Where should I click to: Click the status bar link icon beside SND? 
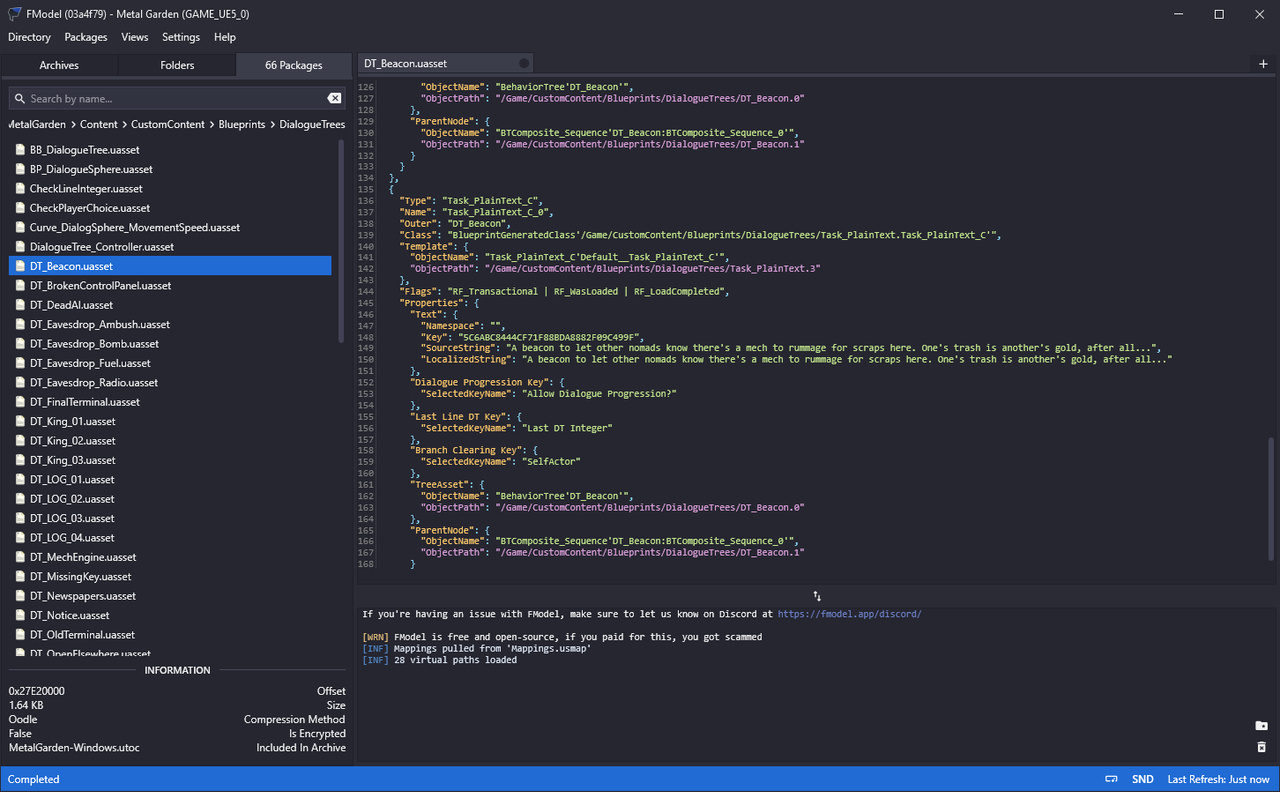click(x=1111, y=779)
